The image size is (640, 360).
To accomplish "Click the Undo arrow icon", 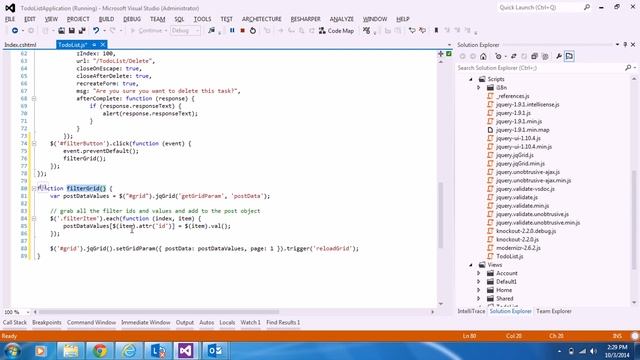I will 96,31.
